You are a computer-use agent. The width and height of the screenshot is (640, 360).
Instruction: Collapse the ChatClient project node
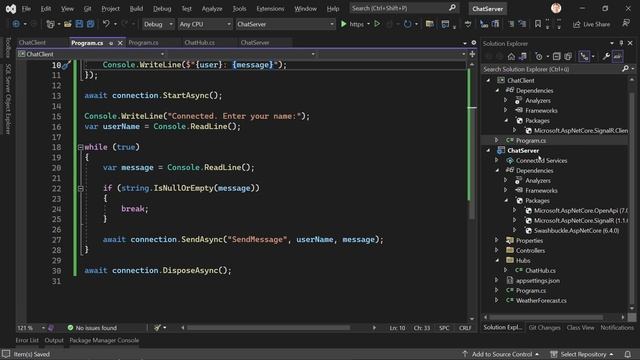(488, 80)
